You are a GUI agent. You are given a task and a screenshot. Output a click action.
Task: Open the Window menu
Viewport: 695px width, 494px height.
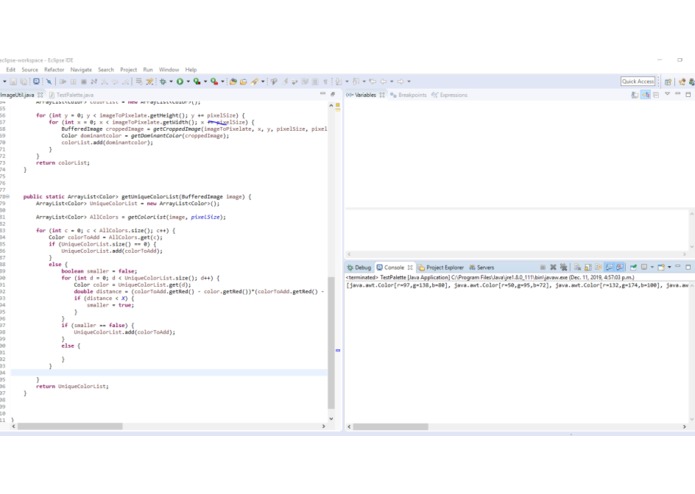(x=169, y=70)
